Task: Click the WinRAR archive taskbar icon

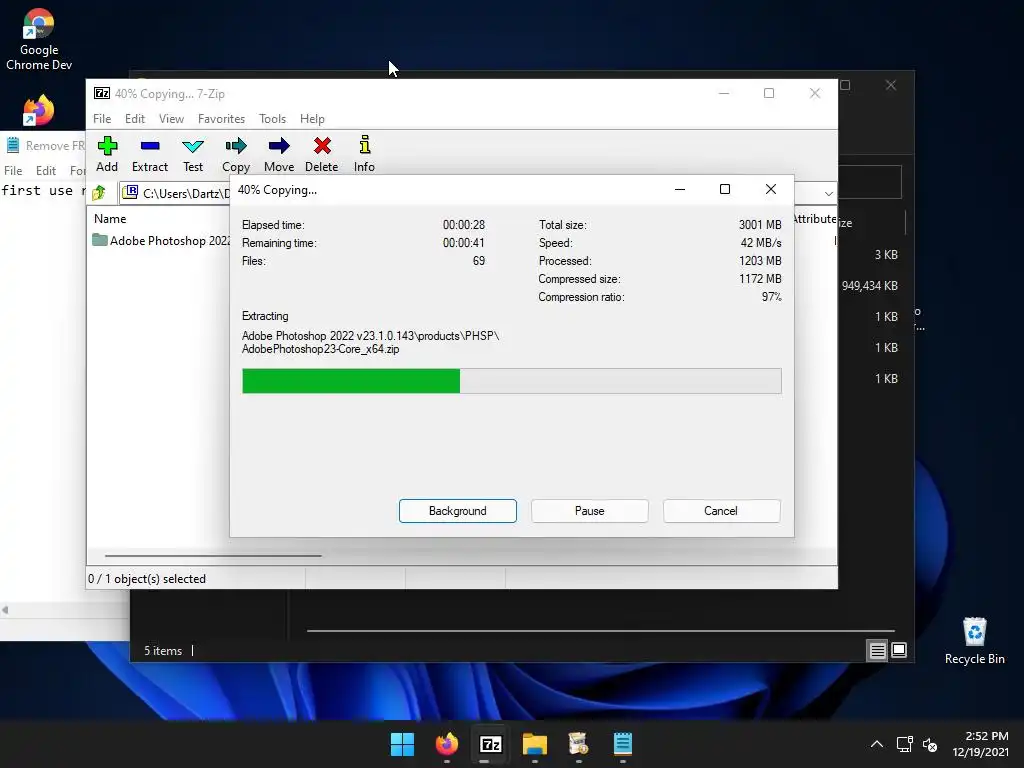Action: (x=579, y=744)
